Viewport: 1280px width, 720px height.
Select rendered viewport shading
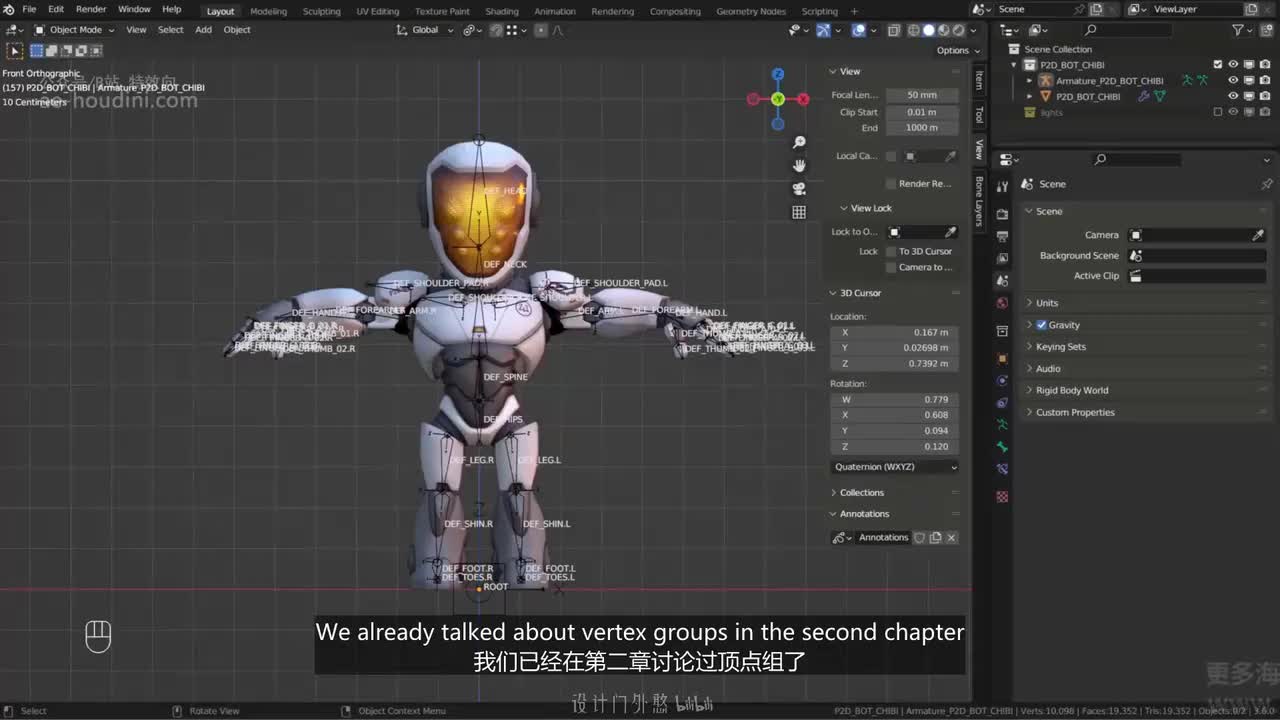(958, 30)
